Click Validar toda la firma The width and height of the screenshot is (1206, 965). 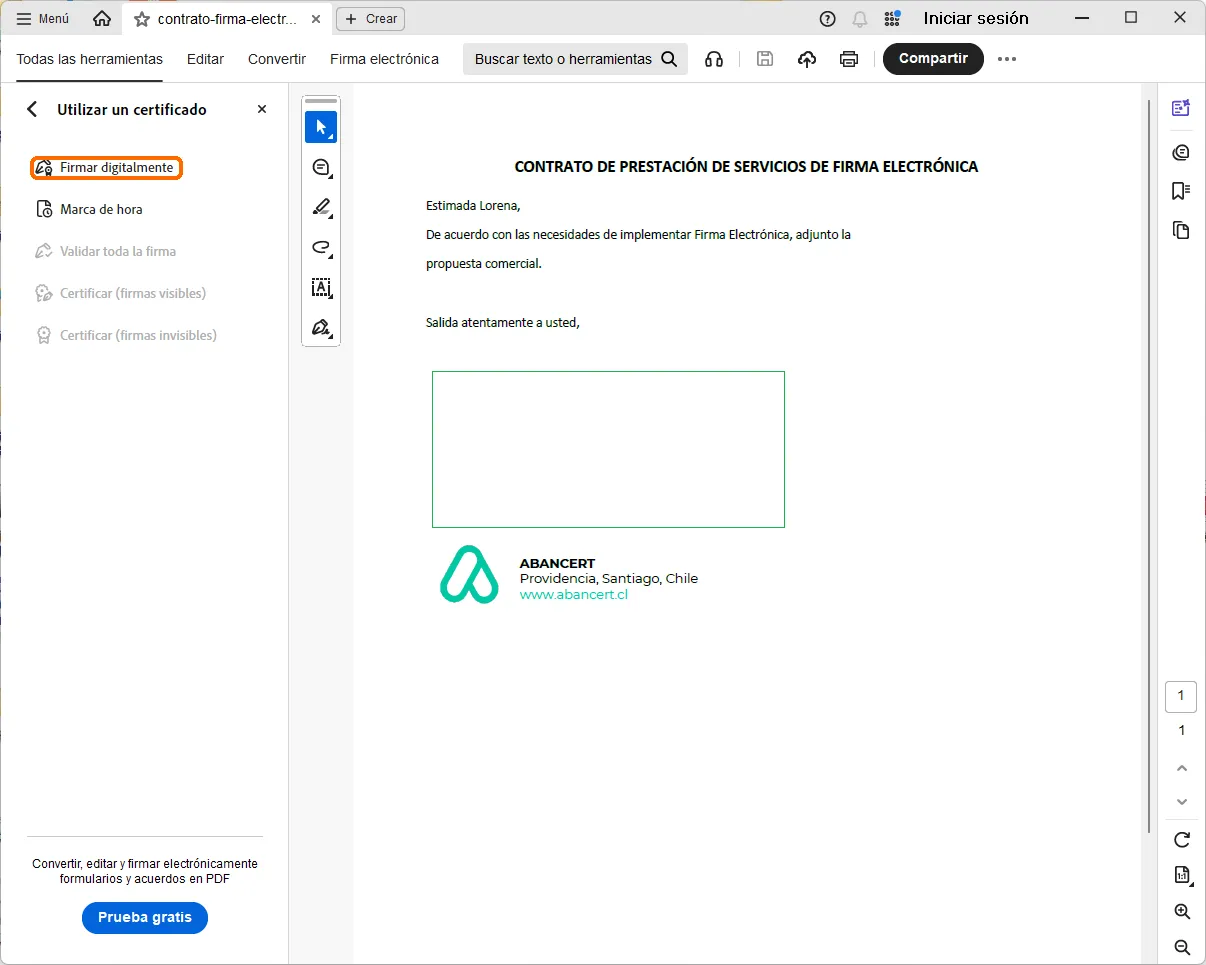105,251
